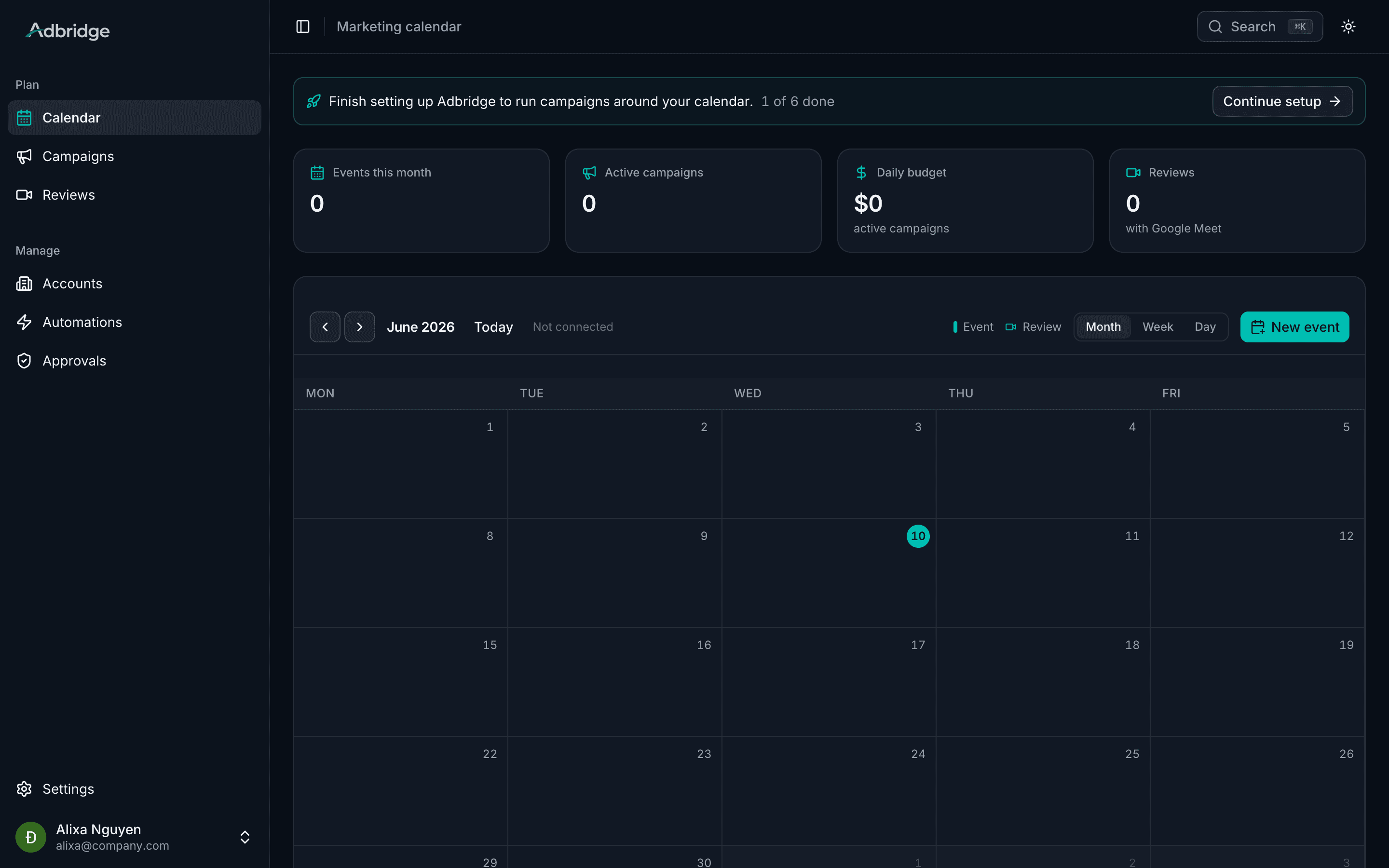Open the Search field
This screenshot has width=1389, height=868.
click(1259, 27)
